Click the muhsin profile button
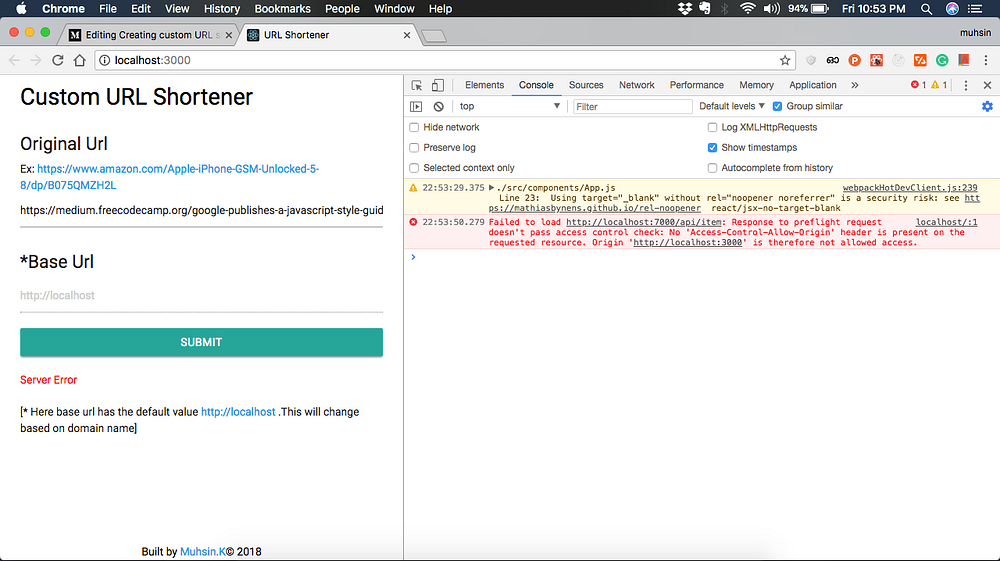This screenshot has height=561, width=1000. (975, 33)
